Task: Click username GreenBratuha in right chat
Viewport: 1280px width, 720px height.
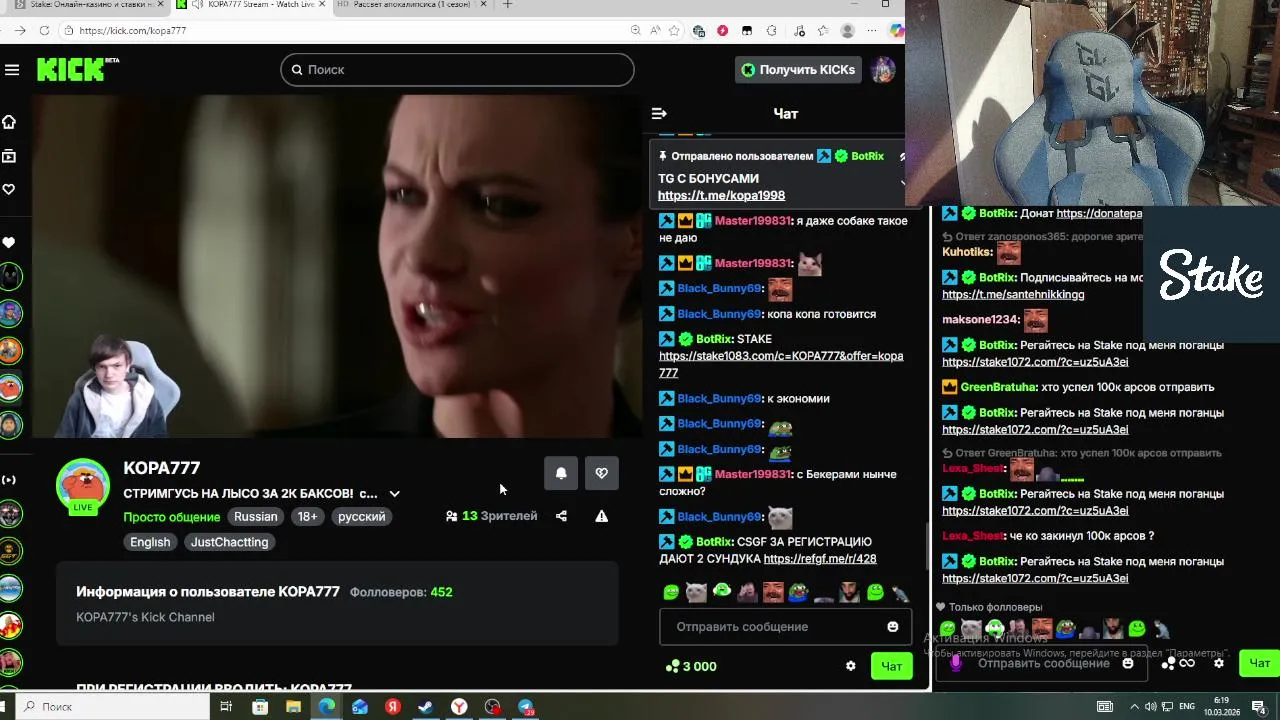Action: click(x=1010, y=387)
